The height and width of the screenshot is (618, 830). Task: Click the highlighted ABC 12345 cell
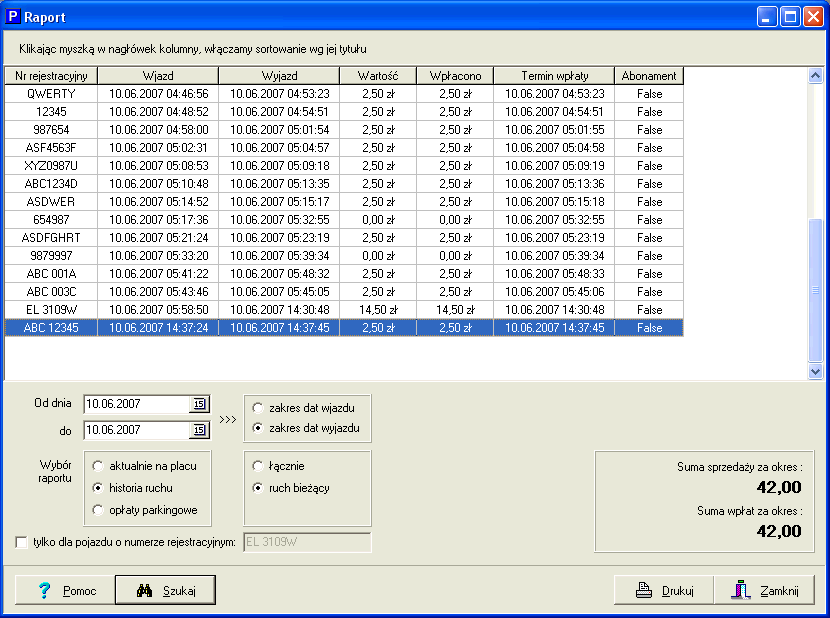(51, 328)
